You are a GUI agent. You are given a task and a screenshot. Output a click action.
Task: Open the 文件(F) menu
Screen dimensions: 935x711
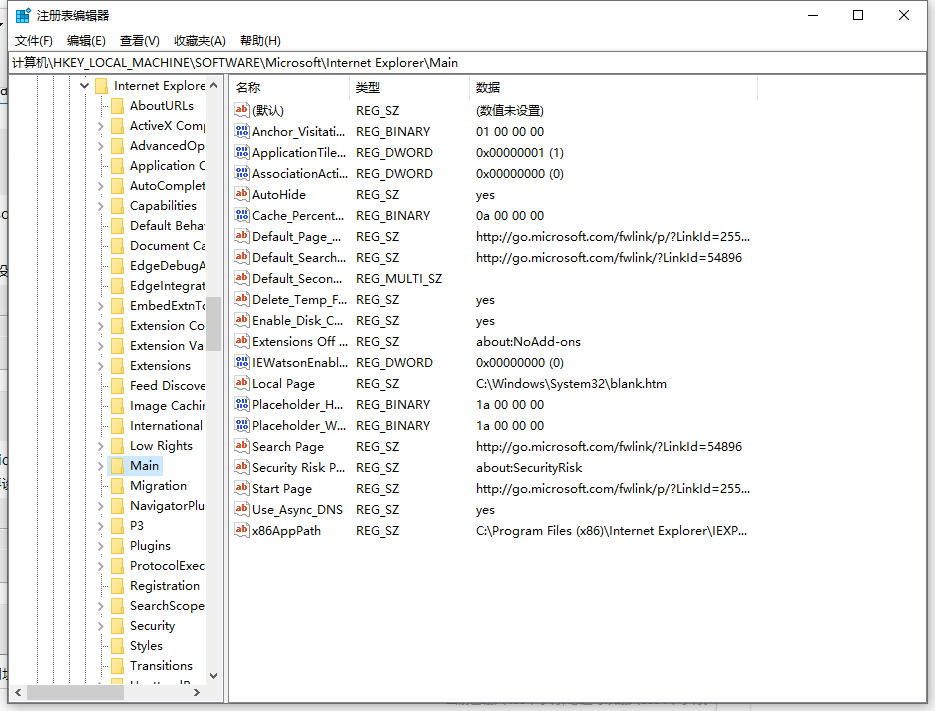(34, 41)
